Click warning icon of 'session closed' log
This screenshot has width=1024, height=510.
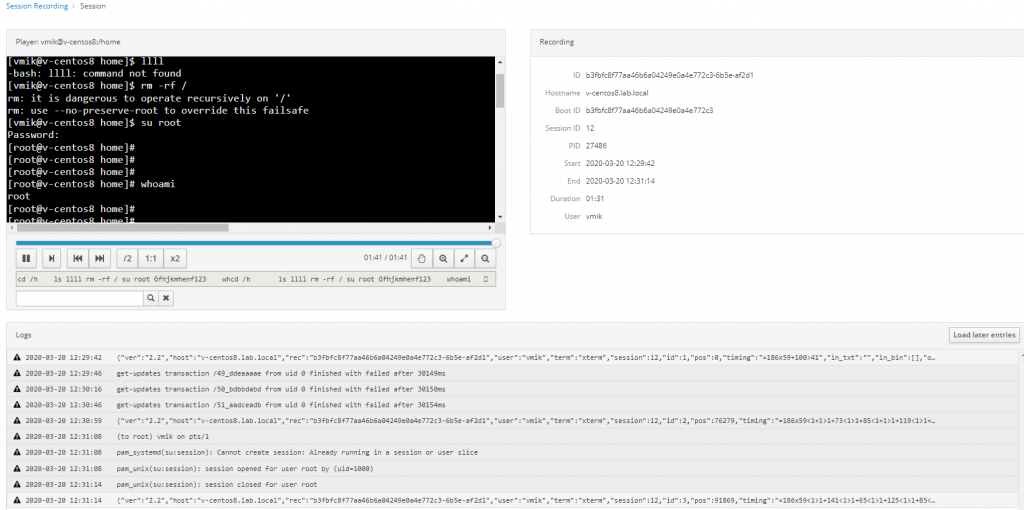point(17,485)
